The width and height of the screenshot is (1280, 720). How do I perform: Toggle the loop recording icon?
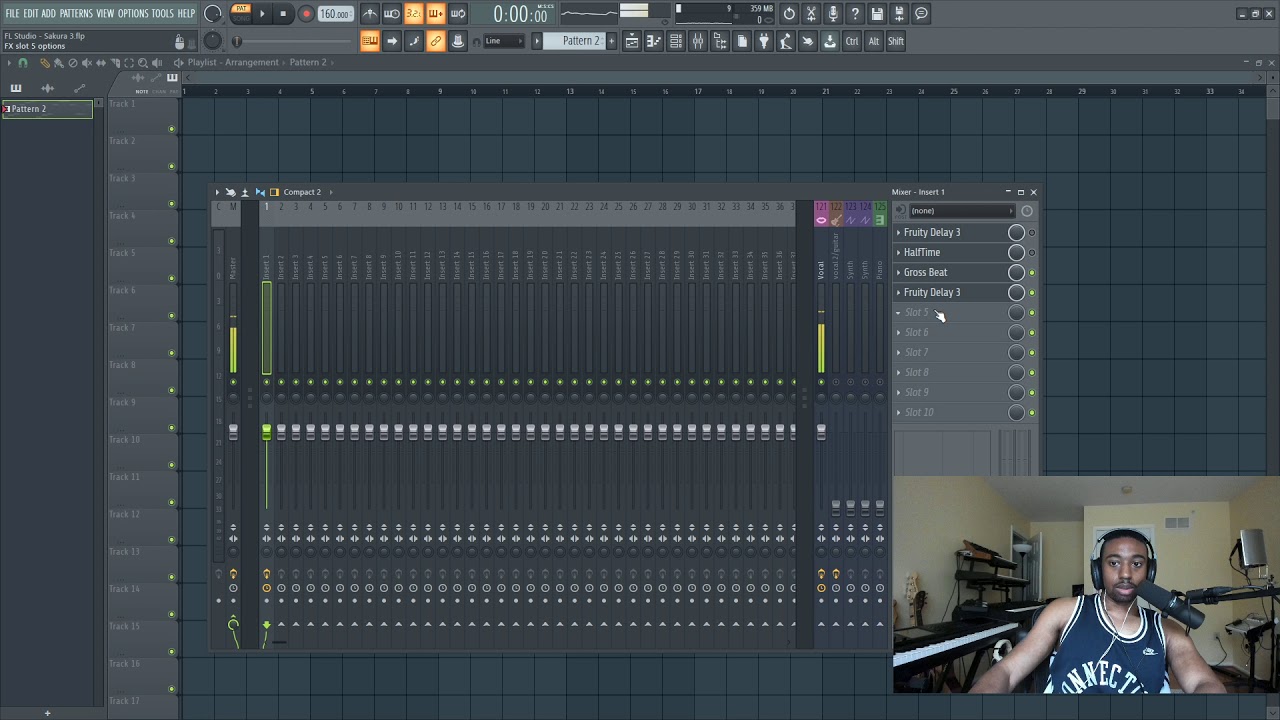click(x=458, y=14)
